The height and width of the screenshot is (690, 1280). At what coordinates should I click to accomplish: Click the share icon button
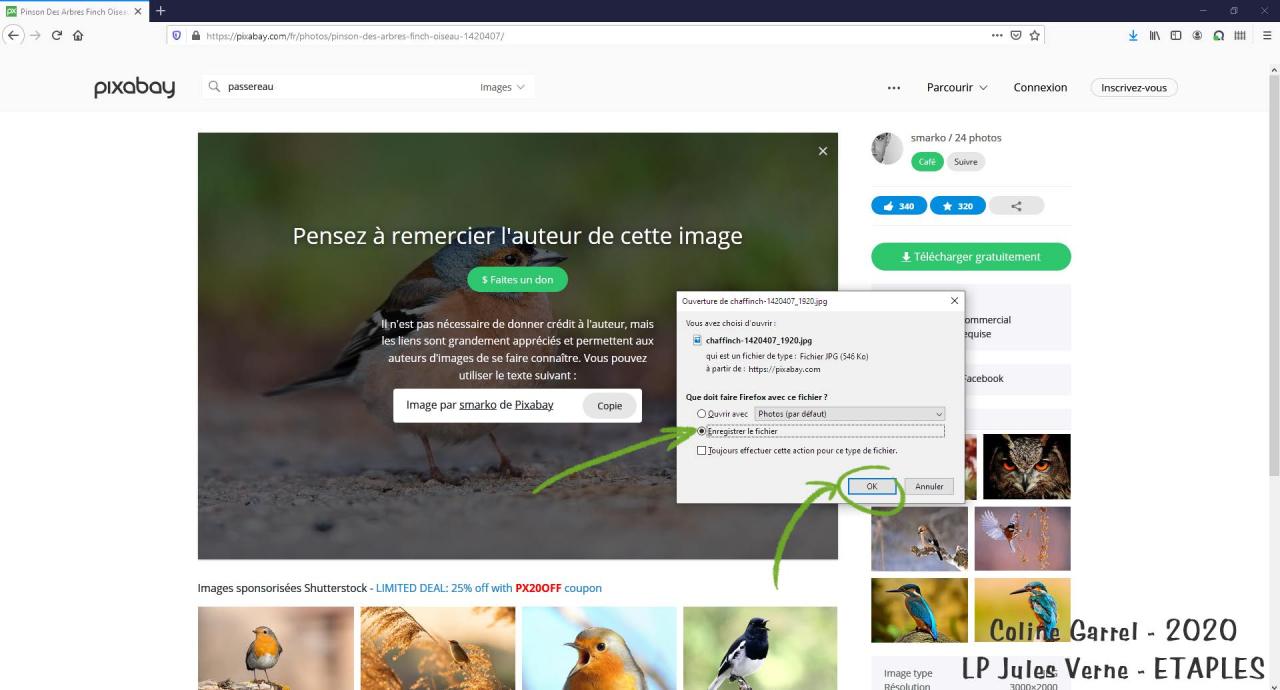pos(1016,206)
